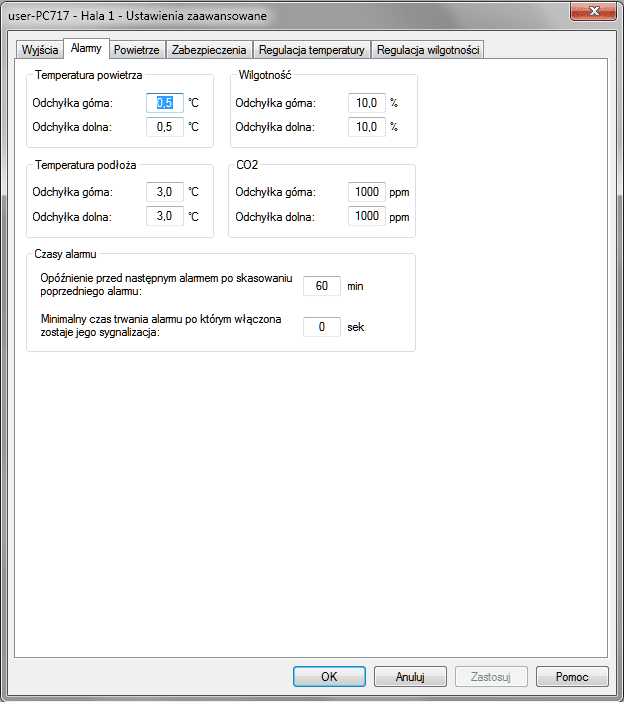624x702 pixels.
Task: Click the 'min' unit label
Action: (x=355, y=287)
